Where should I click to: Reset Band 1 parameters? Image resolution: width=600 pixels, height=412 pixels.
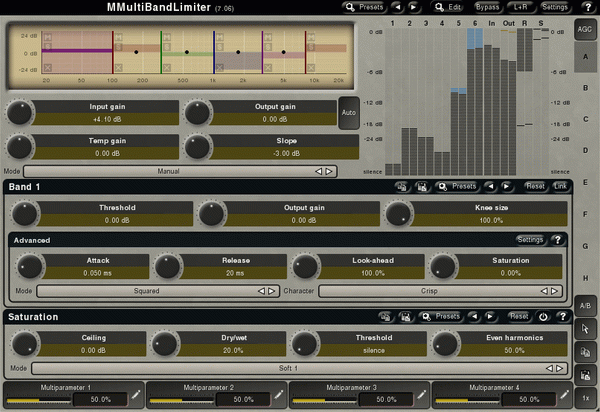[x=535, y=186]
